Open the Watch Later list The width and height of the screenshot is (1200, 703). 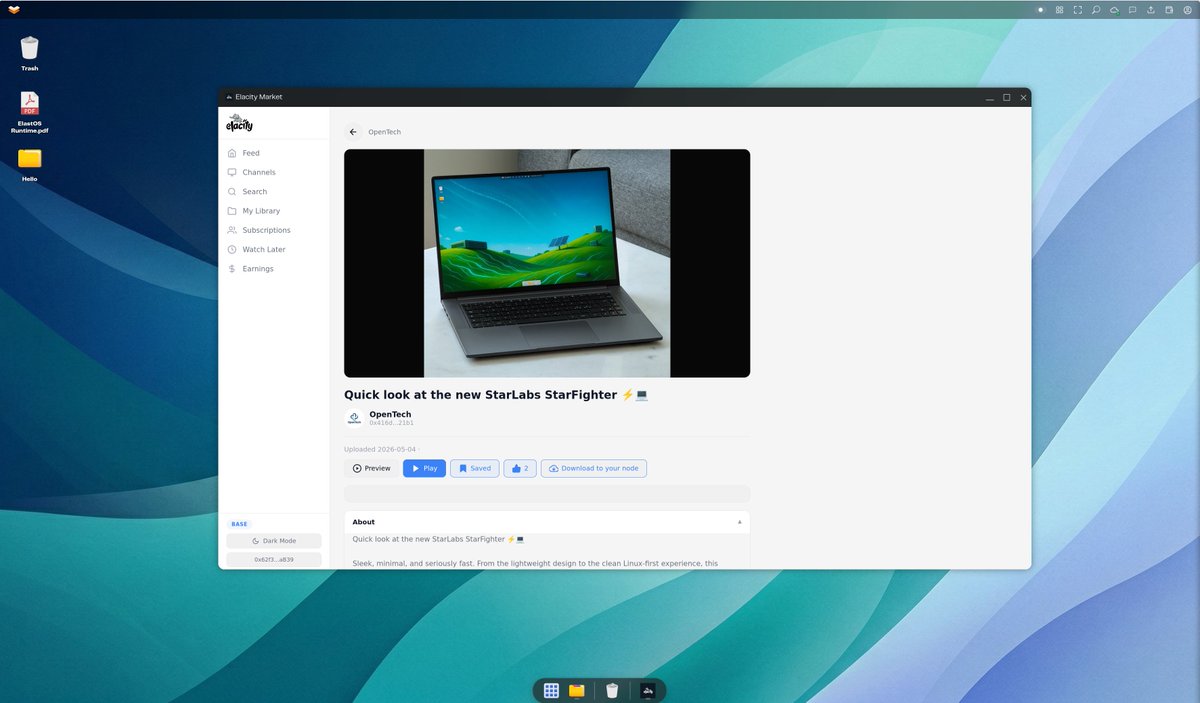click(x=273, y=249)
